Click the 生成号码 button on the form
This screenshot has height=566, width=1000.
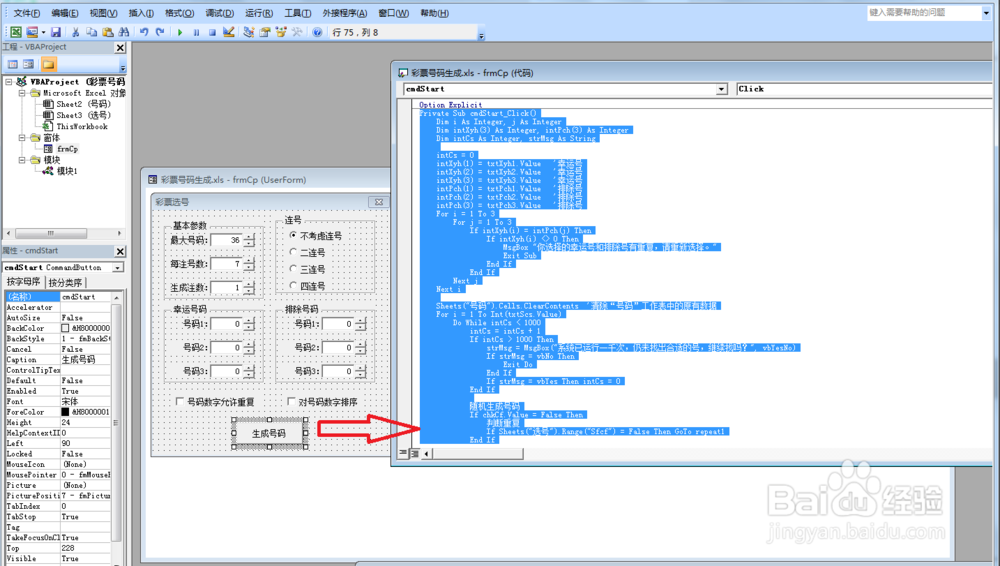[268, 433]
